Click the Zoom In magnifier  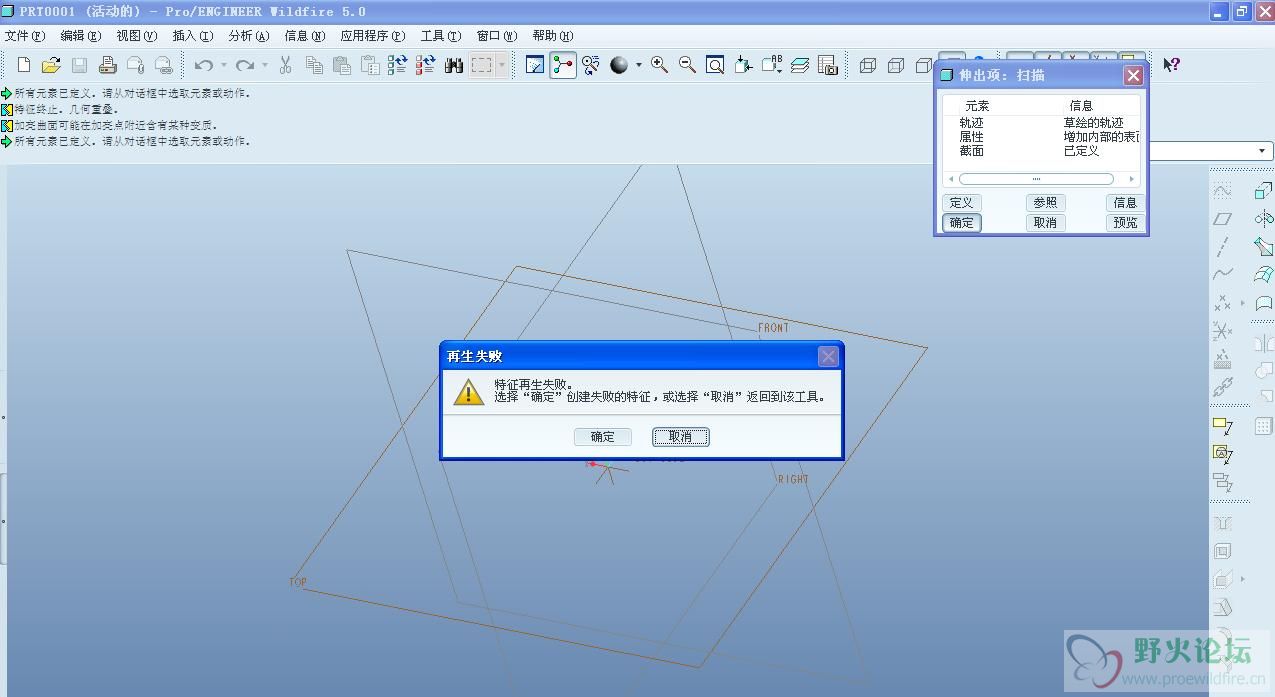point(660,65)
